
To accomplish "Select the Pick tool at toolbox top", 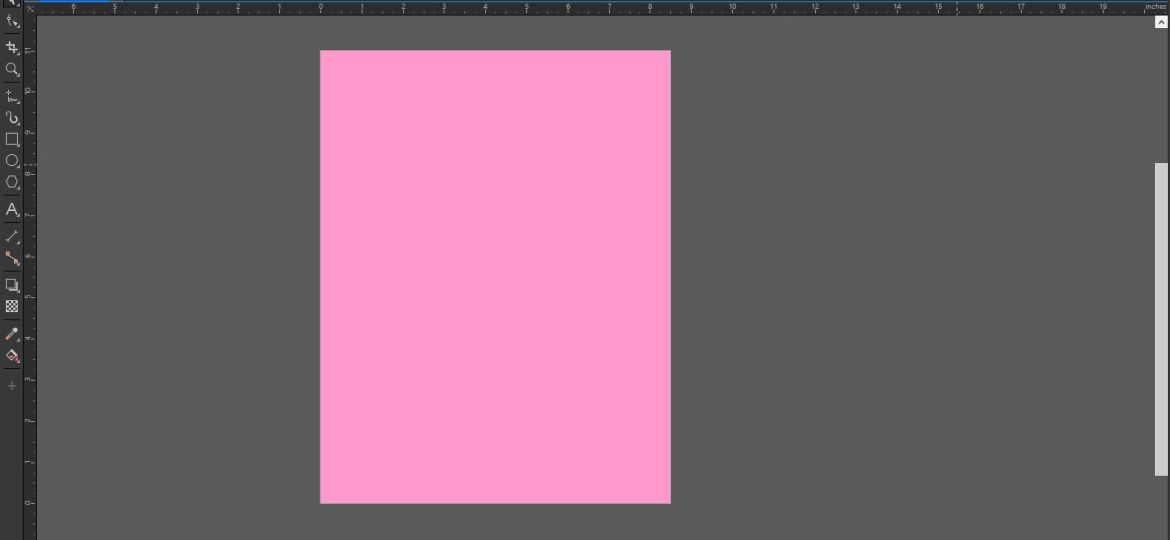I will pos(12,3).
